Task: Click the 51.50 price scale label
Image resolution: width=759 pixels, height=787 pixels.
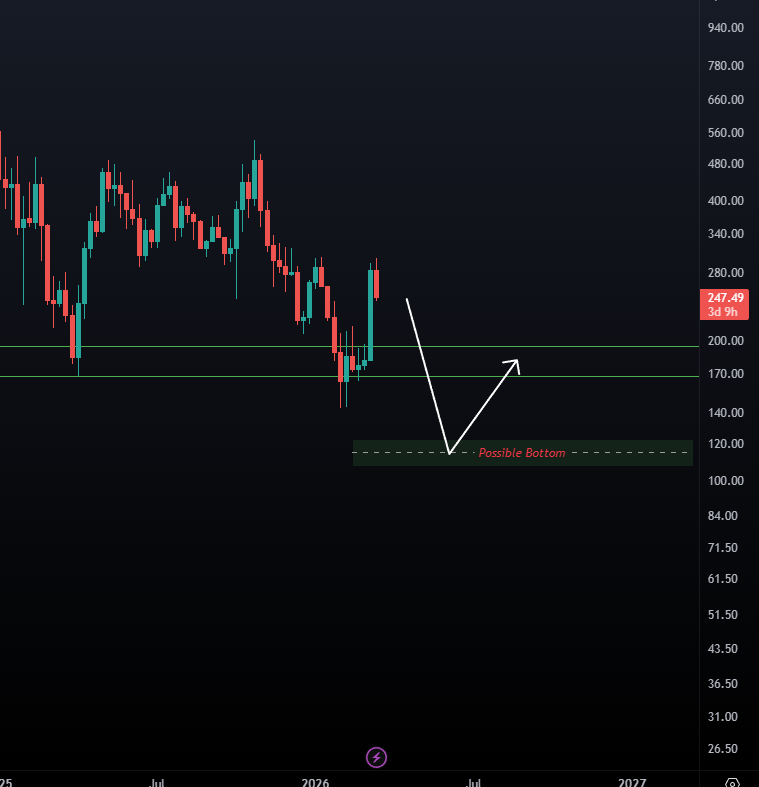Action: (x=723, y=615)
